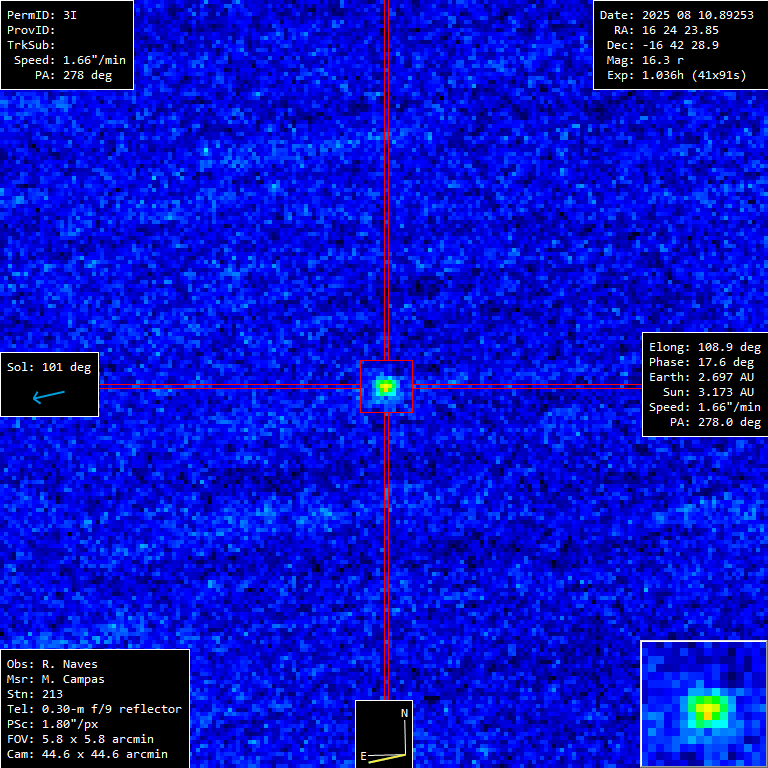Click the 'Exp: 1.036h (41x91s)' text
Viewport: 768px width, 768px height.
point(677,75)
